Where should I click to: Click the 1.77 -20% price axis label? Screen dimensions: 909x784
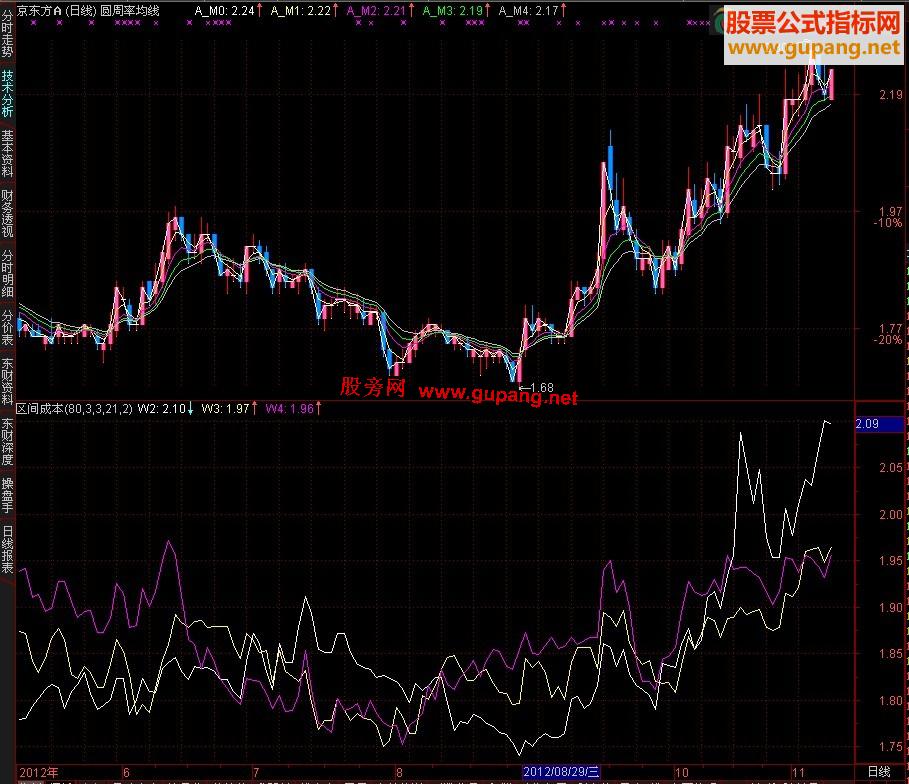tap(888, 334)
